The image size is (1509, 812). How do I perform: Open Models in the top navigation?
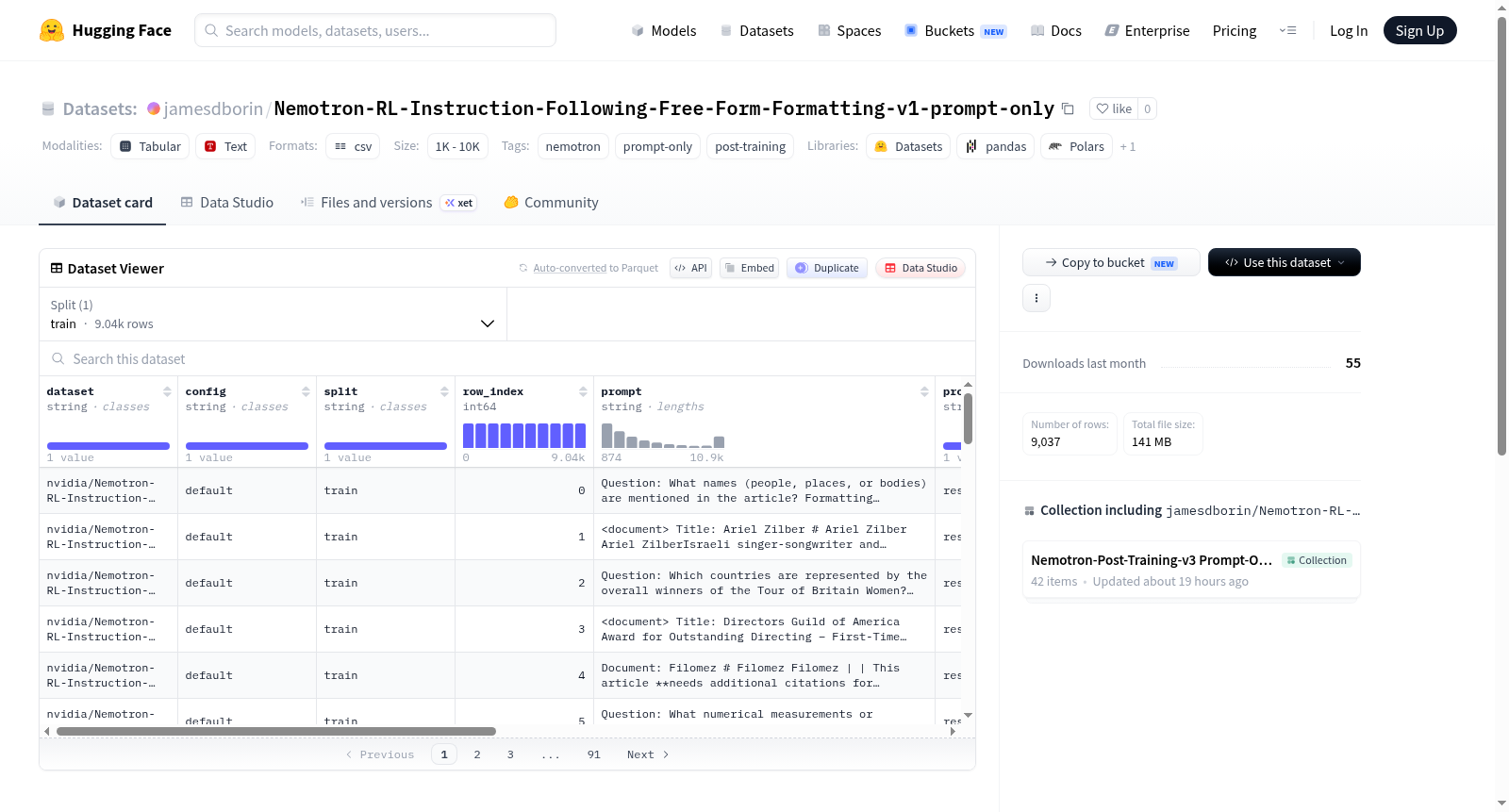click(x=664, y=30)
